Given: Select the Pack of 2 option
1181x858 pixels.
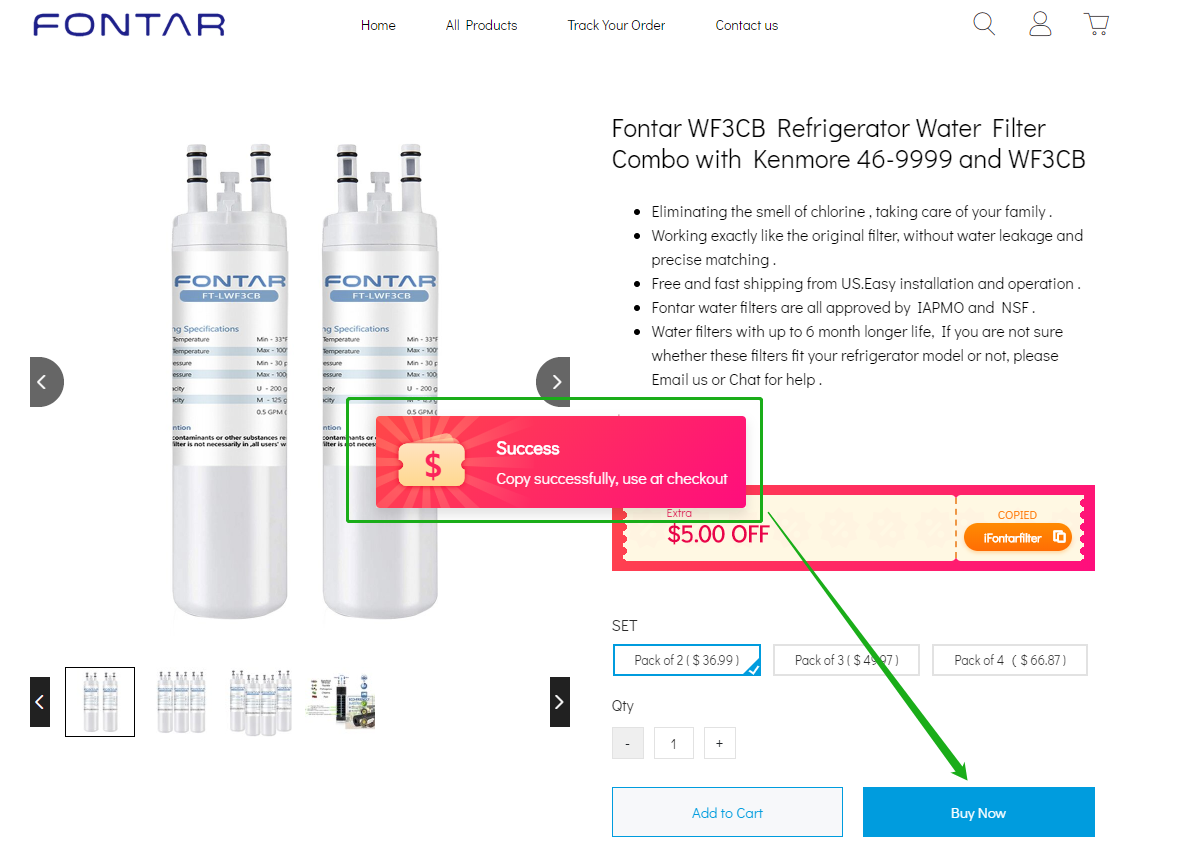Looking at the screenshot, I should click(x=687, y=660).
